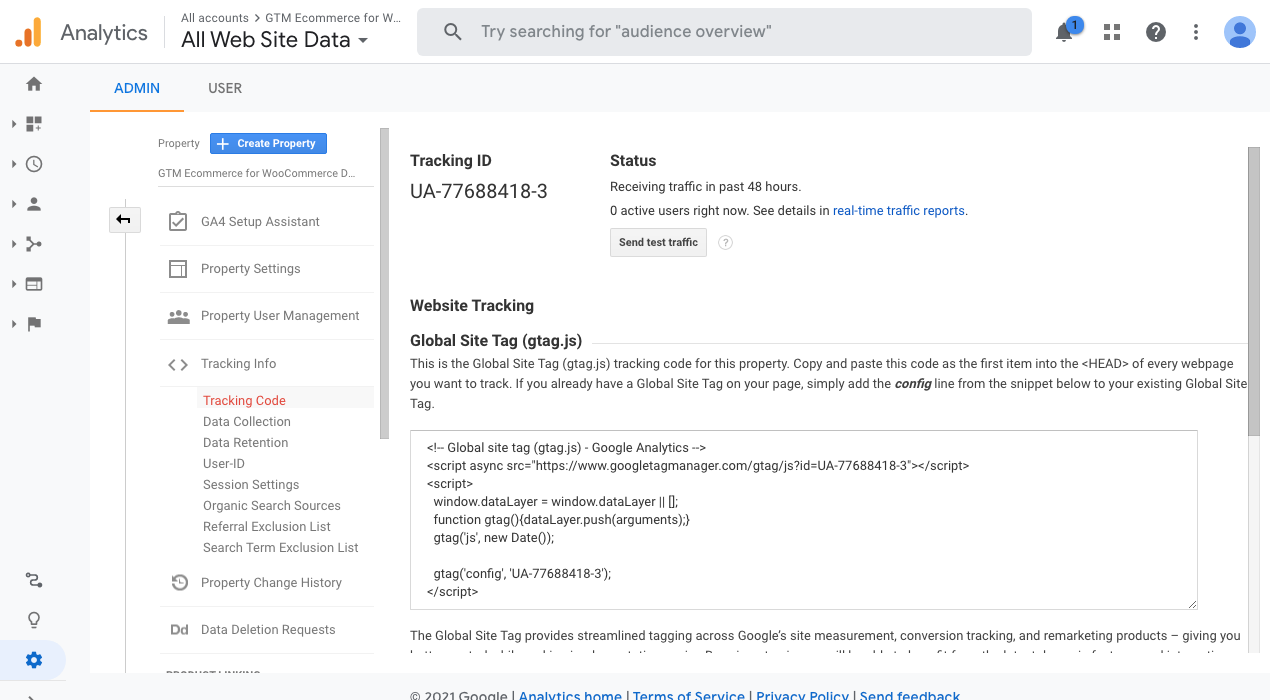Click the GA4 Setup Assistant checkbox icon
Screen dimensions: 1270x700
[x=178, y=222]
